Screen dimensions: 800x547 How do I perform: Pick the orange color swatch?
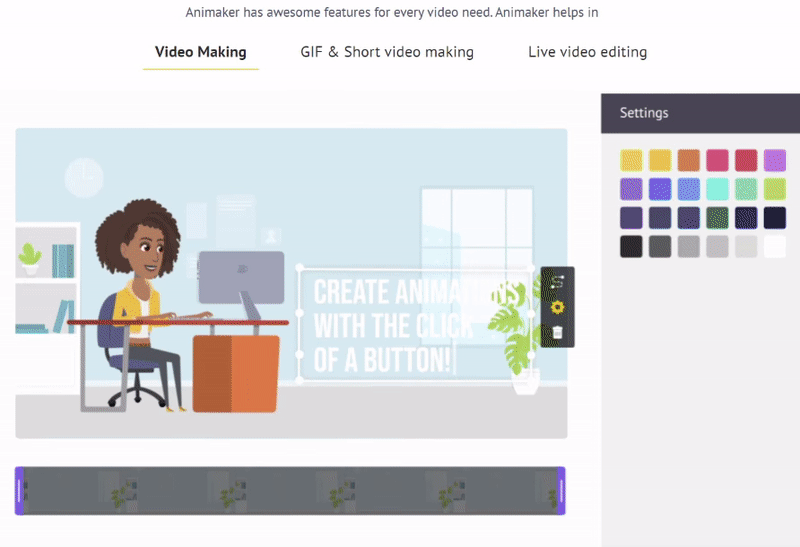pyautogui.click(x=688, y=160)
